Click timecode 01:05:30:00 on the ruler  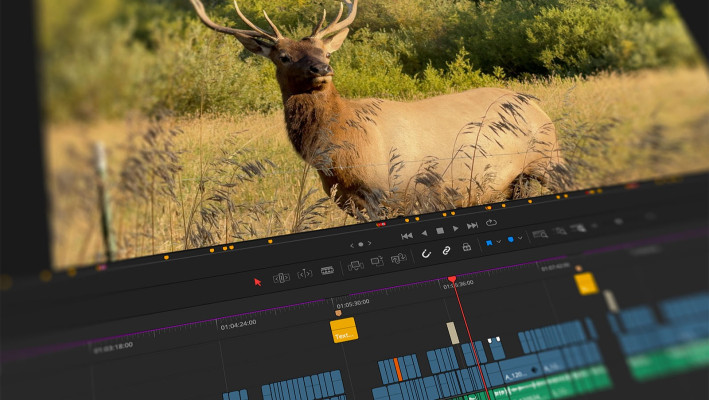click(x=353, y=303)
